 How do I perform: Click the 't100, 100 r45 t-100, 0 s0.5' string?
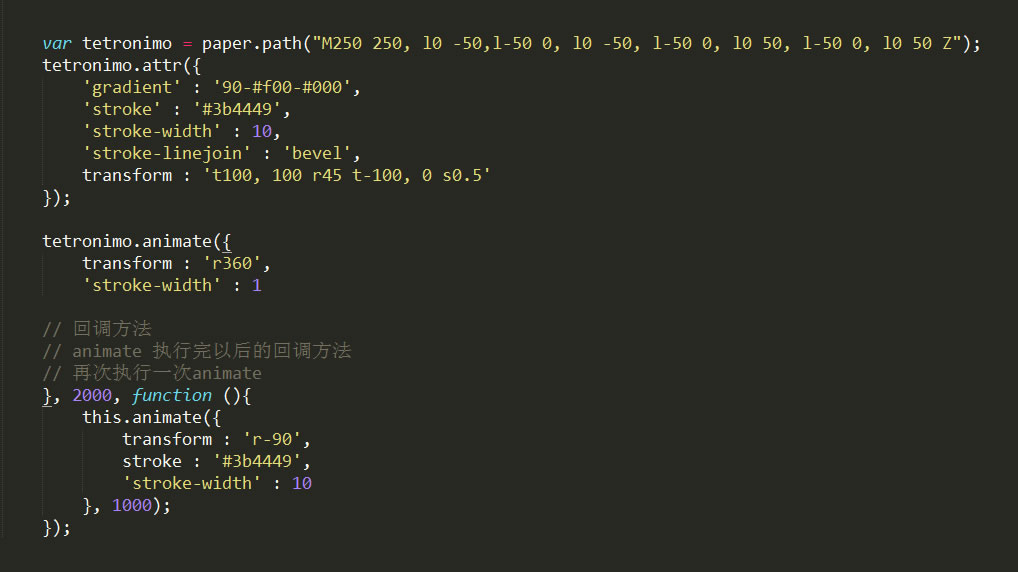[347, 175]
